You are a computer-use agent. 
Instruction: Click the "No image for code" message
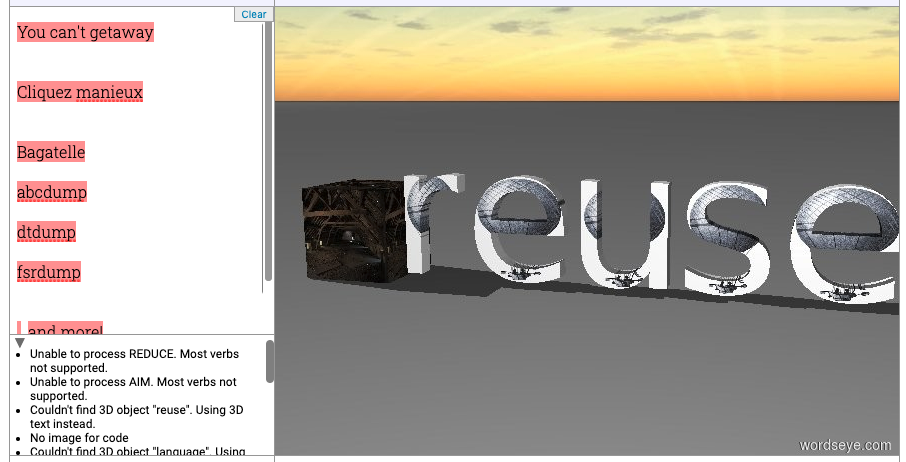[79, 438]
